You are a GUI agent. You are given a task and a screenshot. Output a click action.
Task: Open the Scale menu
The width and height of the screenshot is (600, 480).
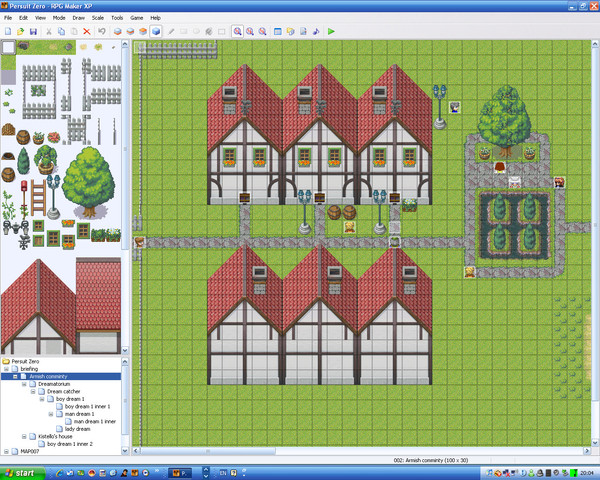[98, 18]
